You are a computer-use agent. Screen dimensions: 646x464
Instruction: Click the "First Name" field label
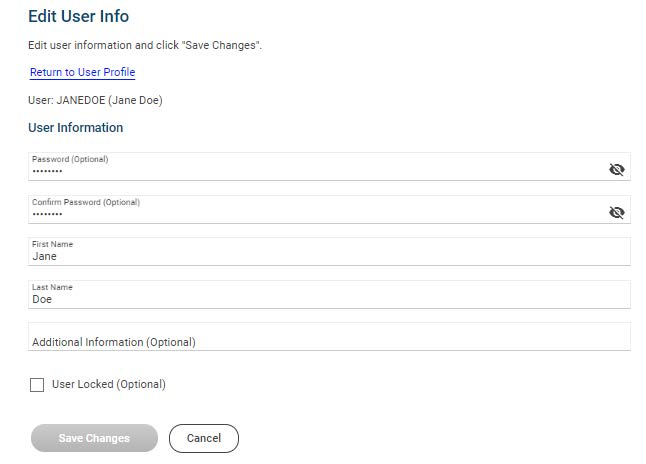52,244
